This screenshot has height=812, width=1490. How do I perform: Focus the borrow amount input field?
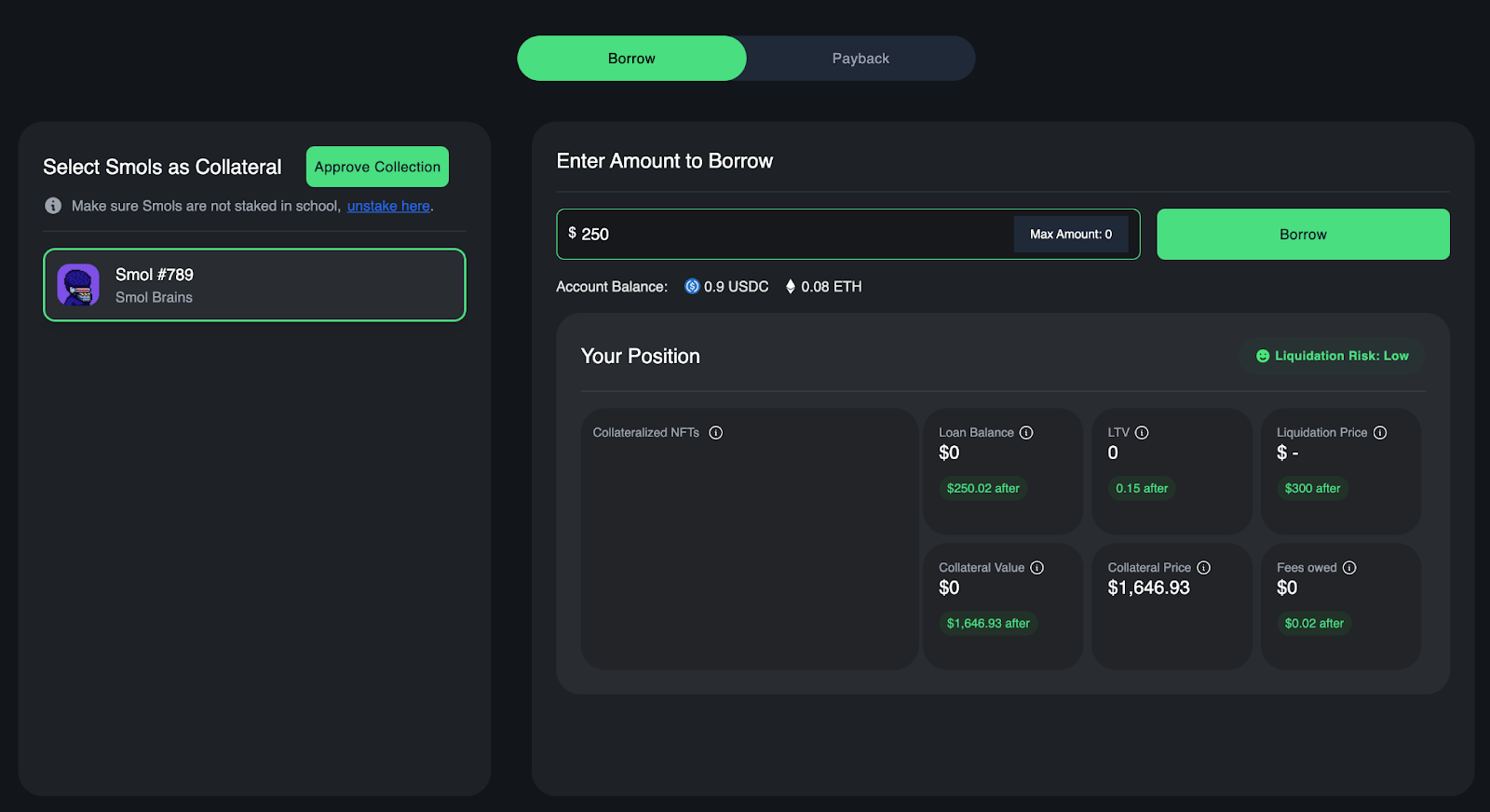[787, 234]
